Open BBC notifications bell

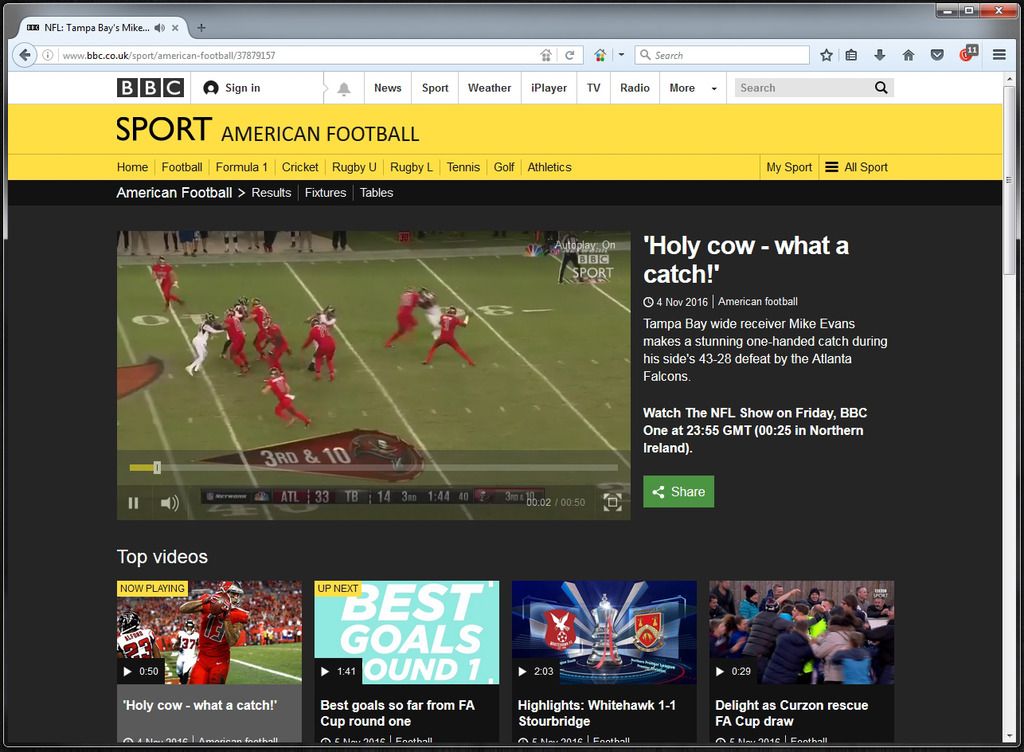344,89
